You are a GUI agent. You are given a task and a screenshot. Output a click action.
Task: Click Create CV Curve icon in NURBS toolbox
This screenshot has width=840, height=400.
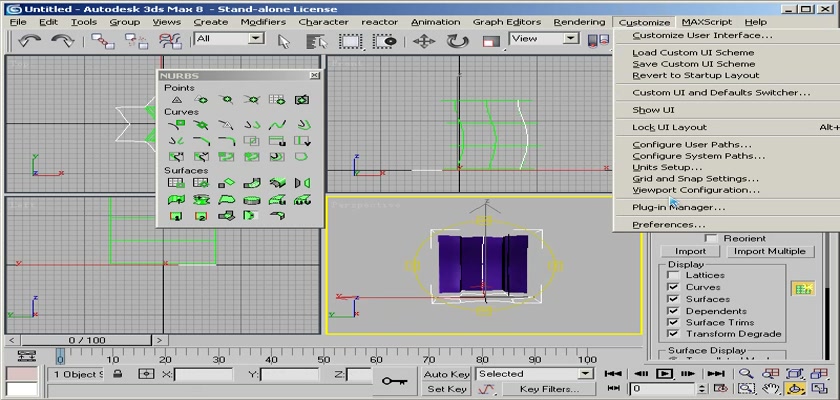[x=176, y=125]
